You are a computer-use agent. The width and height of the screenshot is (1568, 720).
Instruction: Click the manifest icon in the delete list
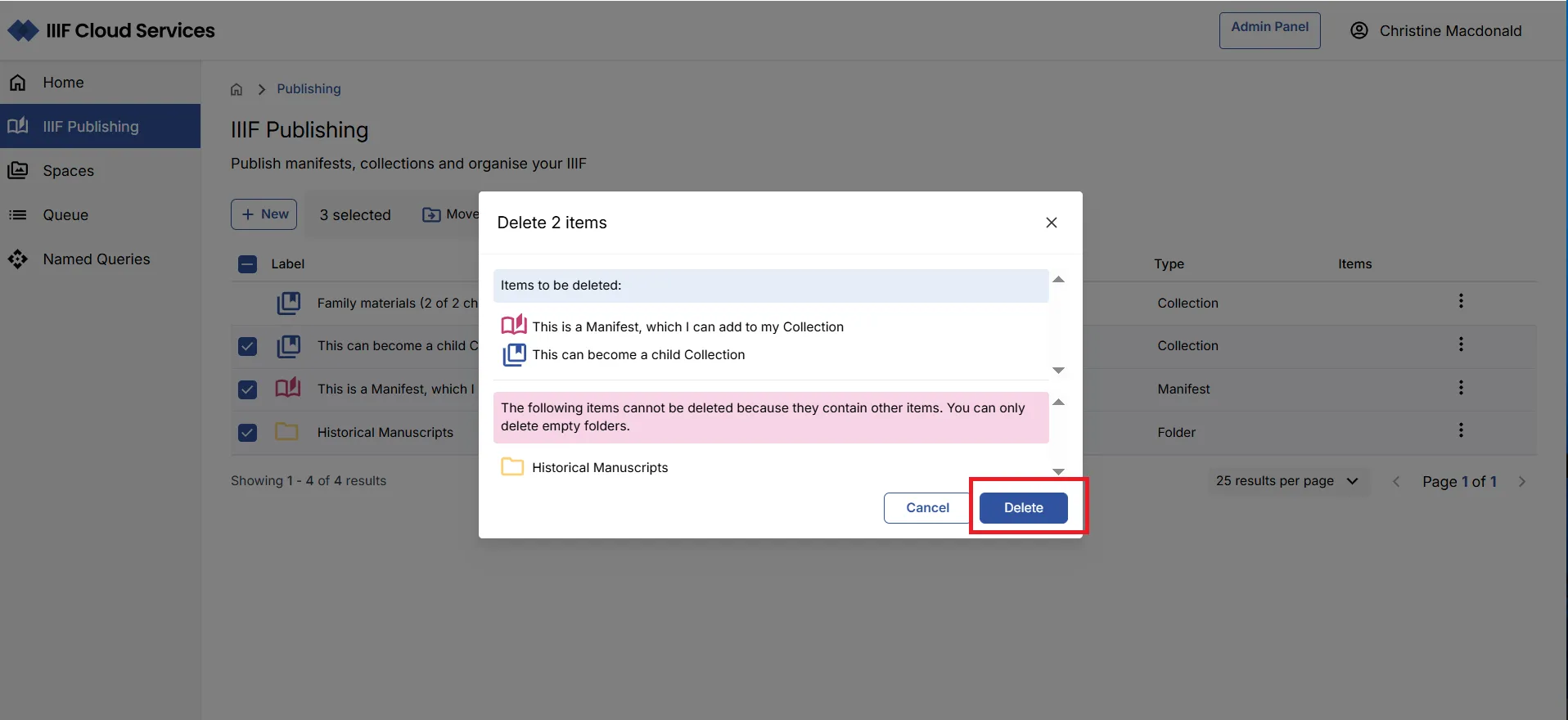(x=514, y=325)
